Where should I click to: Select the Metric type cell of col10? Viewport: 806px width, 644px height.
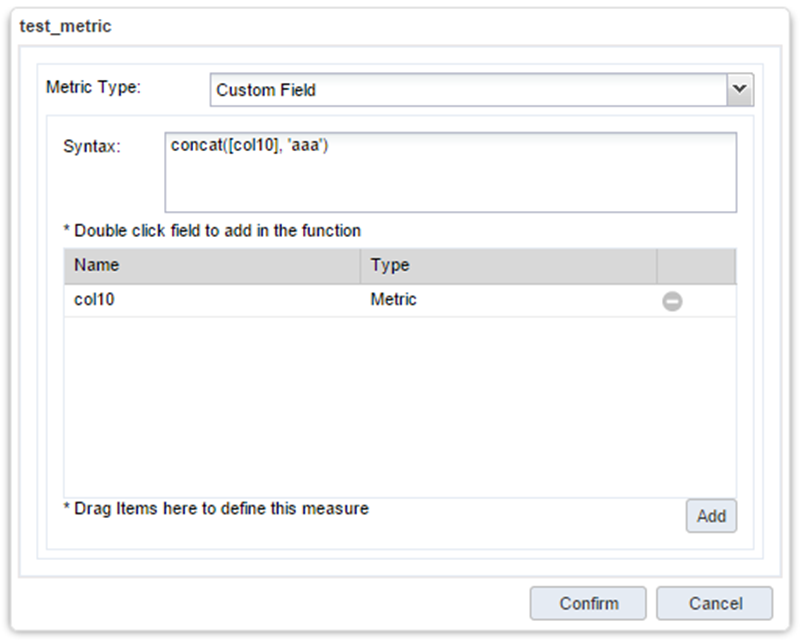[x=393, y=300]
